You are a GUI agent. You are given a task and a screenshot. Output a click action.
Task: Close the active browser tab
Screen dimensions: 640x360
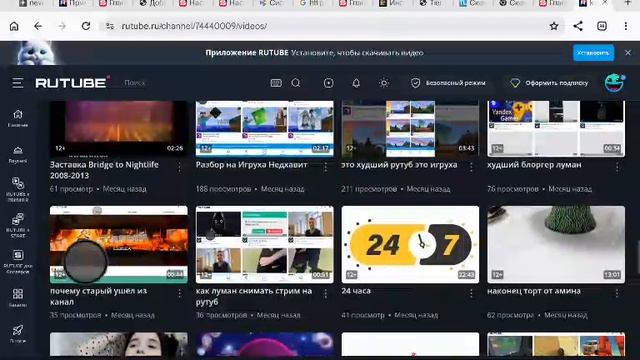605,3
